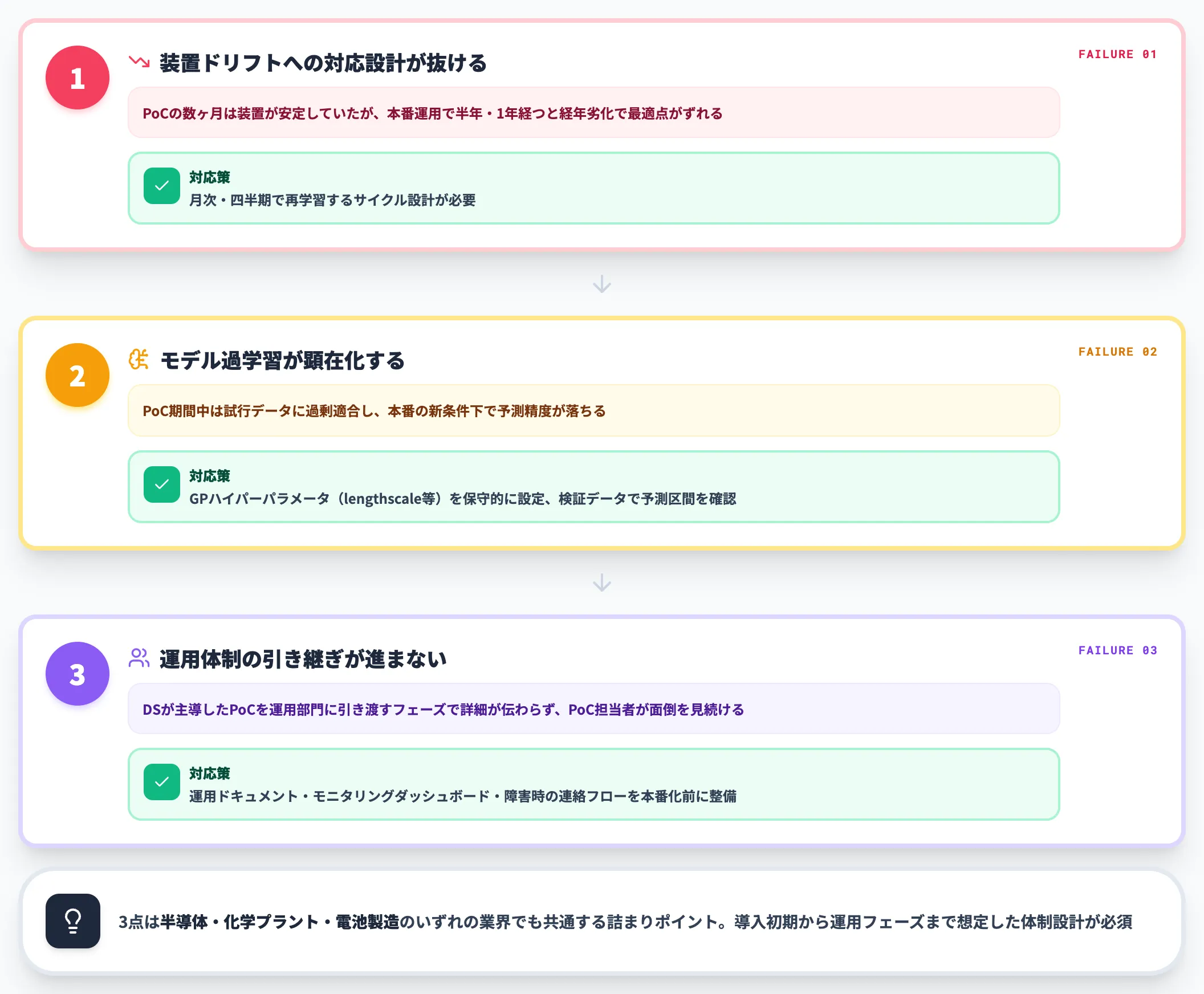
Task: Click the users icon beside 運用体制の引き継ぎ
Action: click(139, 658)
